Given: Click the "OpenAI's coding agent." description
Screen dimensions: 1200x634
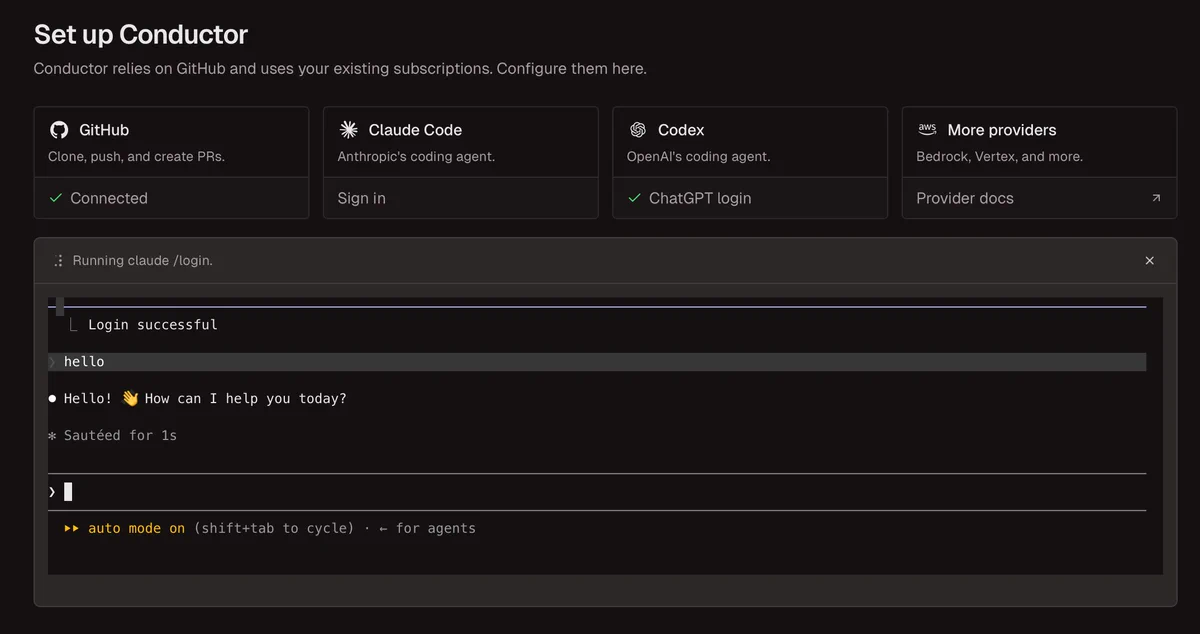Looking at the screenshot, I should click(x=698, y=156).
